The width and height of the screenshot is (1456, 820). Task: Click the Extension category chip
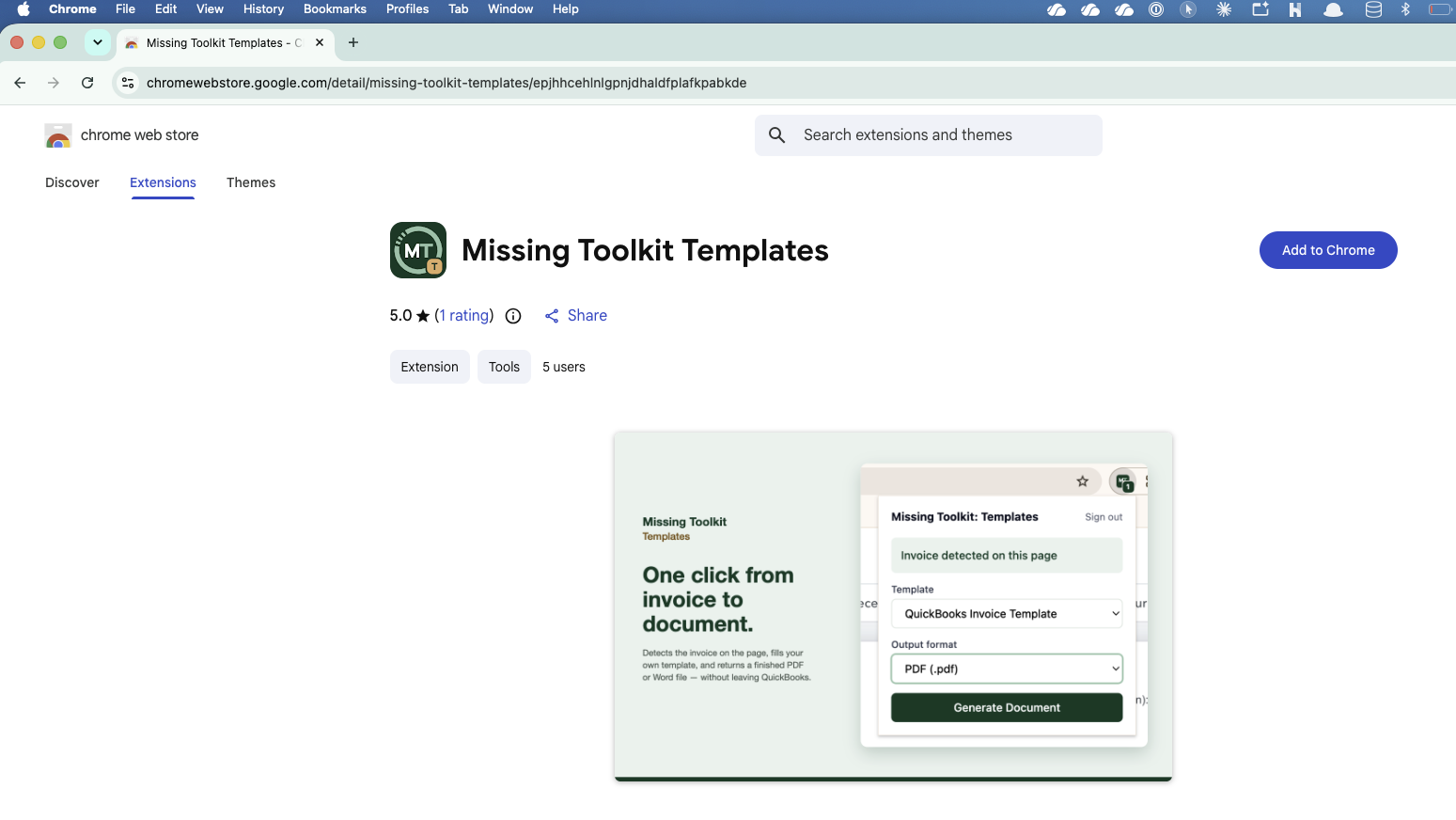pos(430,367)
